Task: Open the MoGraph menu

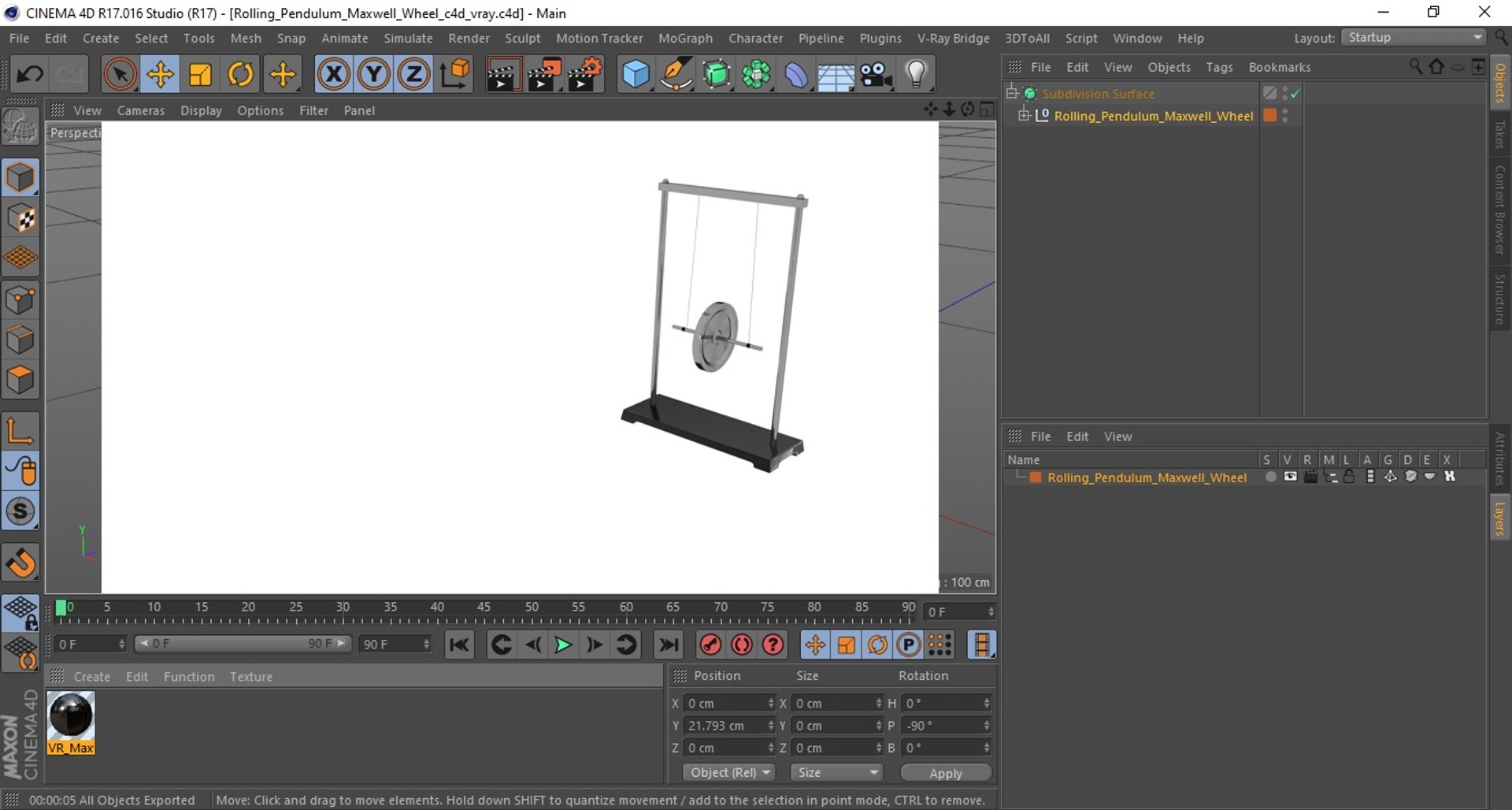Action: click(685, 39)
